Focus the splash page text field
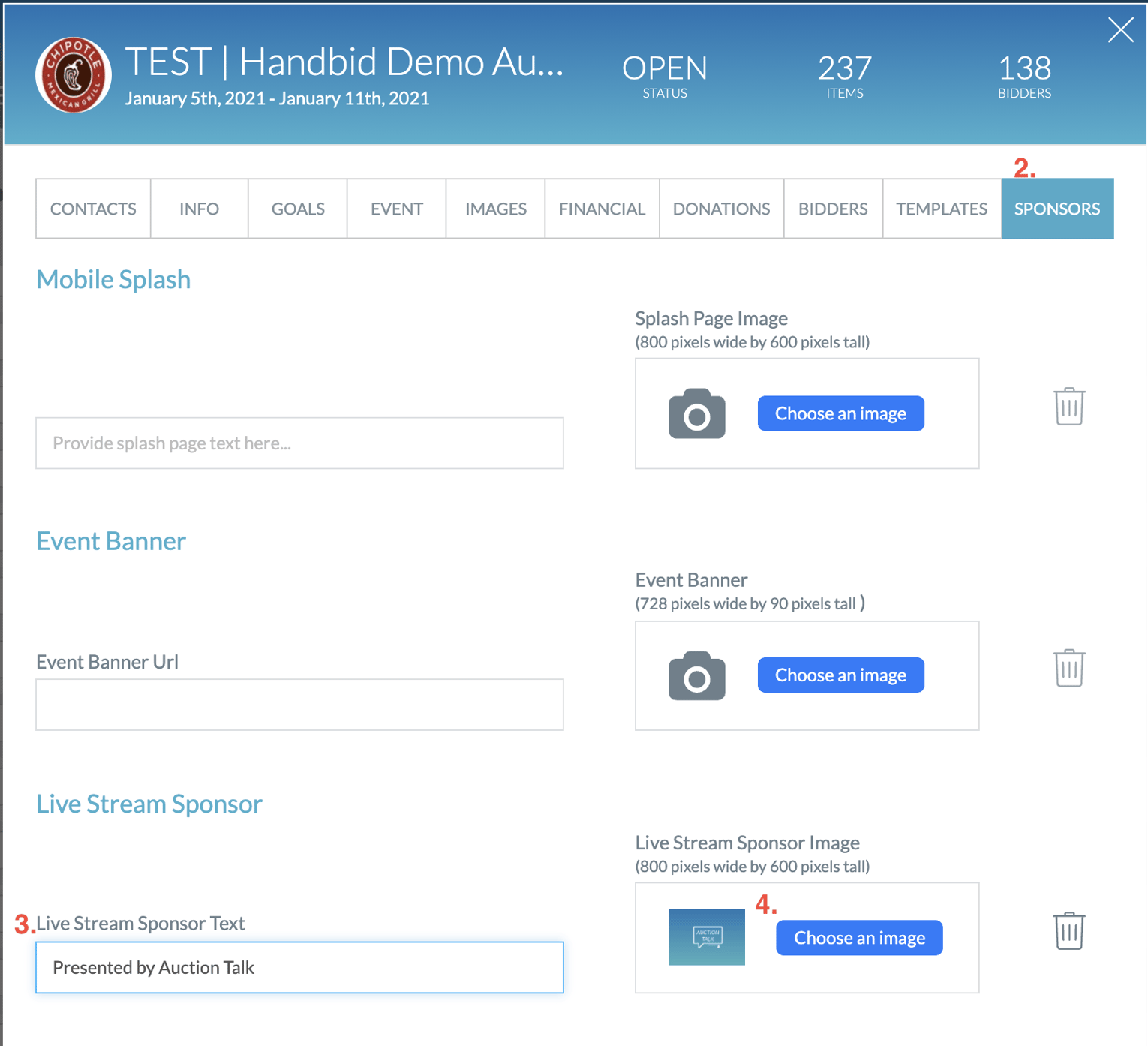The image size is (1148, 1046). [x=299, y=443]
